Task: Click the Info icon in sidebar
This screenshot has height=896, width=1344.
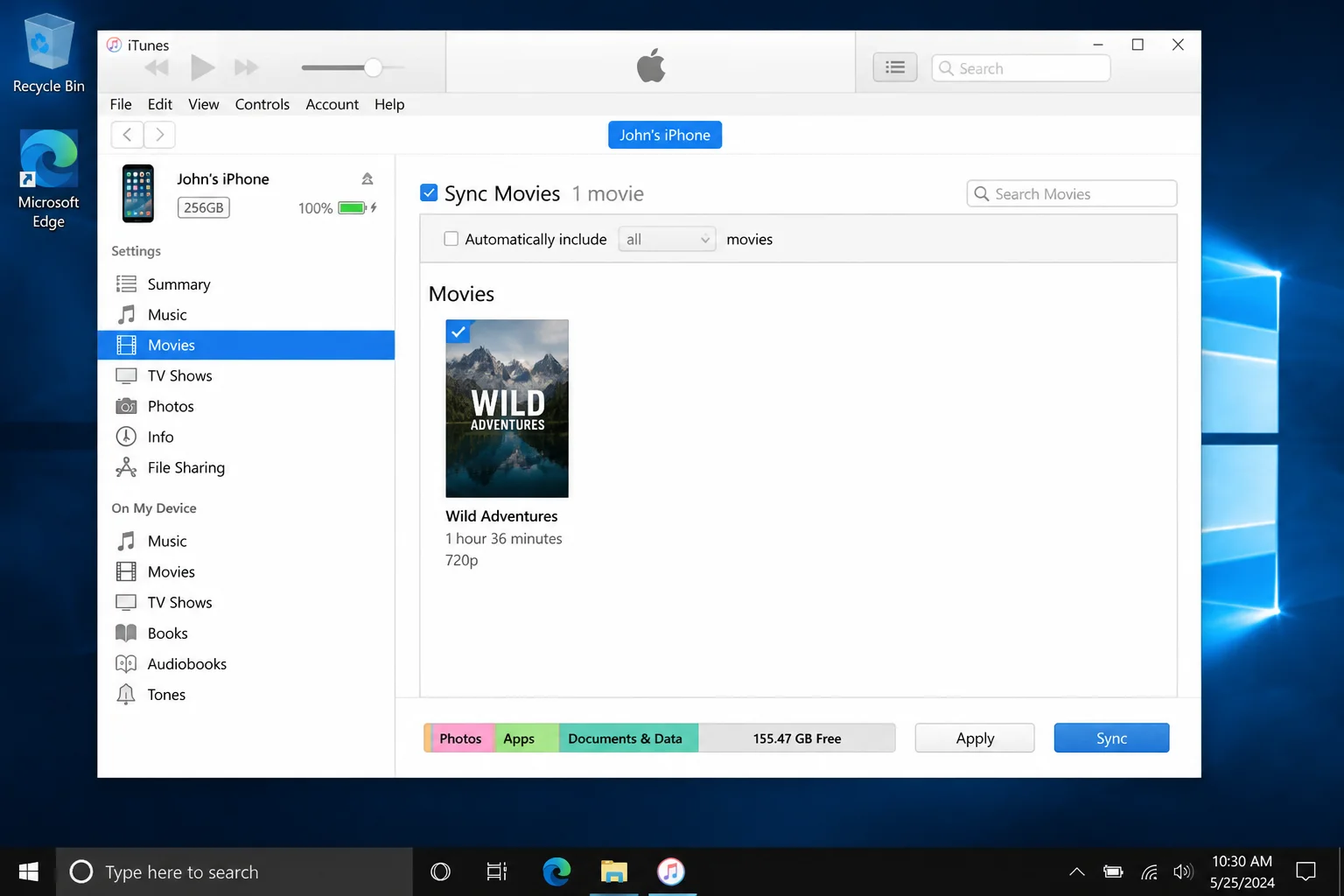Action: coord(127,436)
